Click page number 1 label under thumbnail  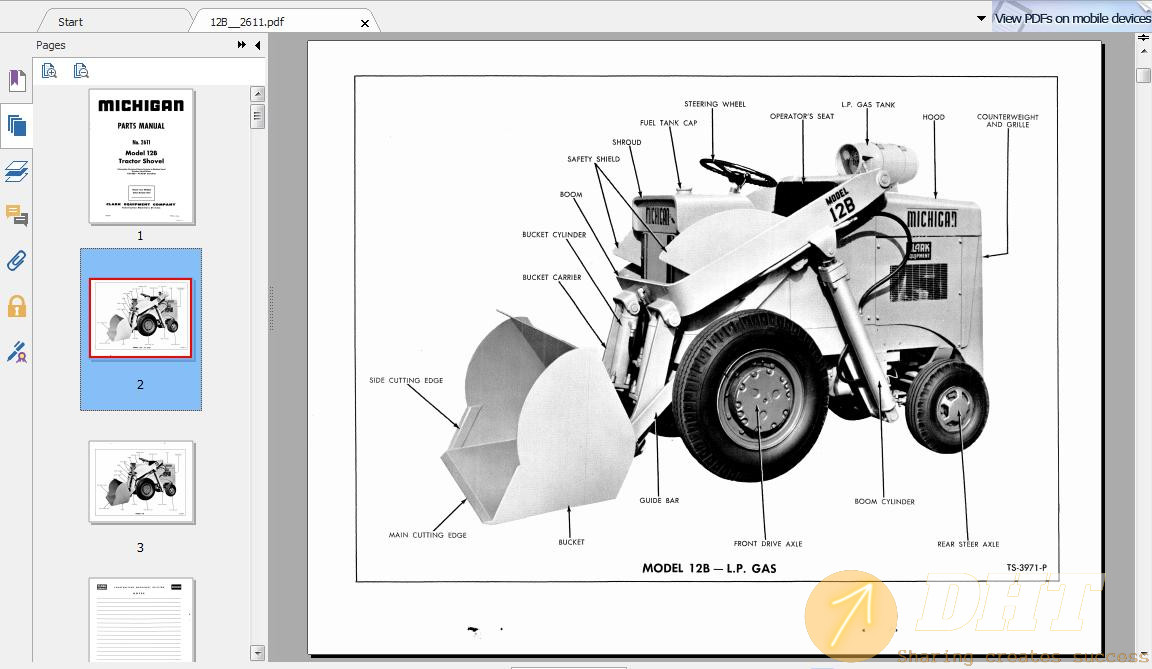tap(140, 236)
